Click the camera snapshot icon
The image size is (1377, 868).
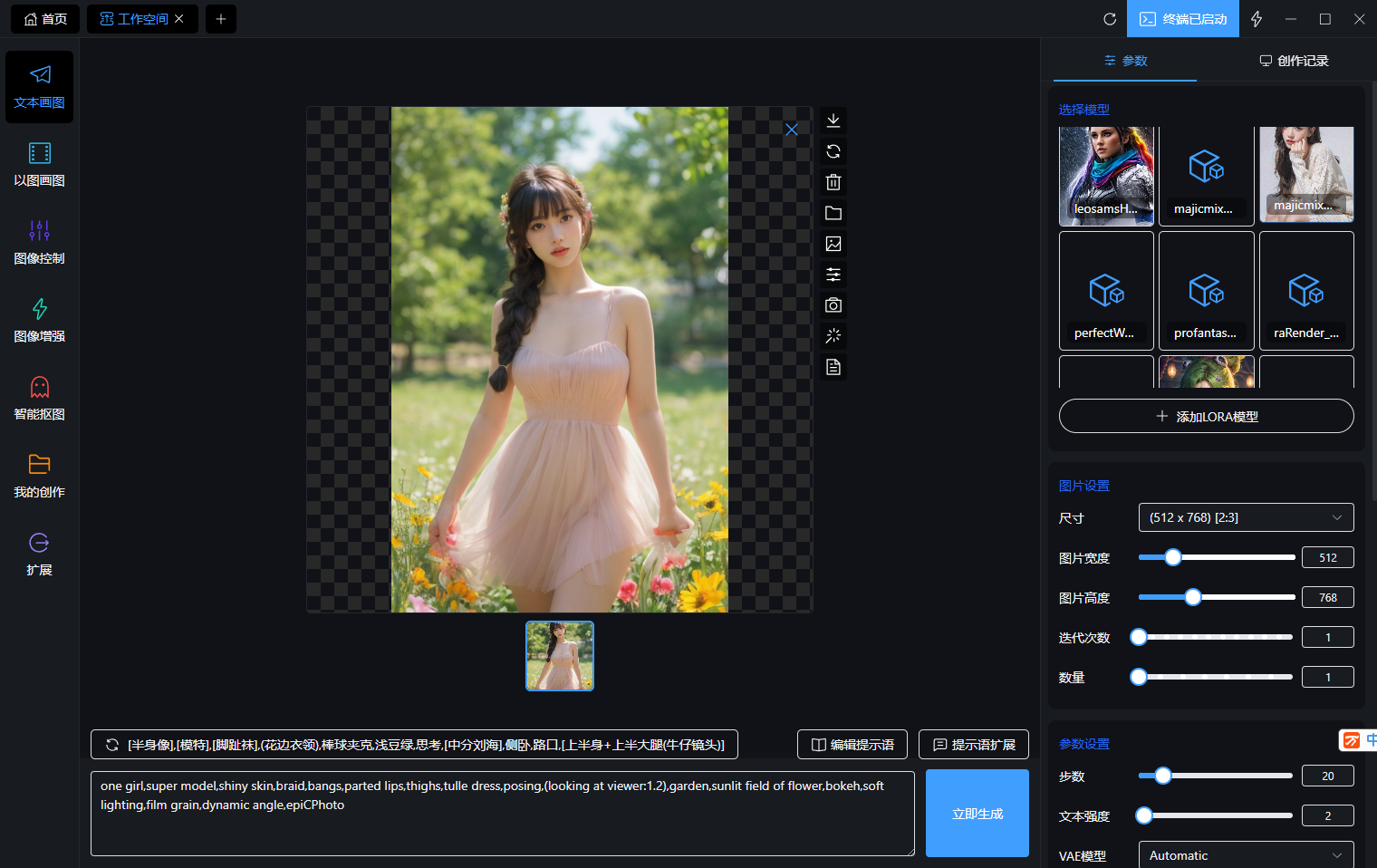[x=833, y=305]
